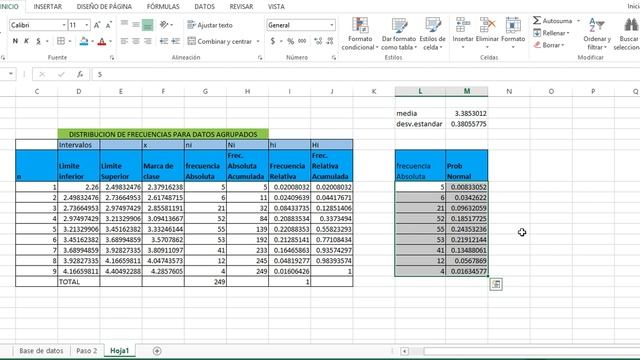This screenshot has width=640, height=360.
Task: Open font name Calibri dropdown
Action: [x=64, y=25]
